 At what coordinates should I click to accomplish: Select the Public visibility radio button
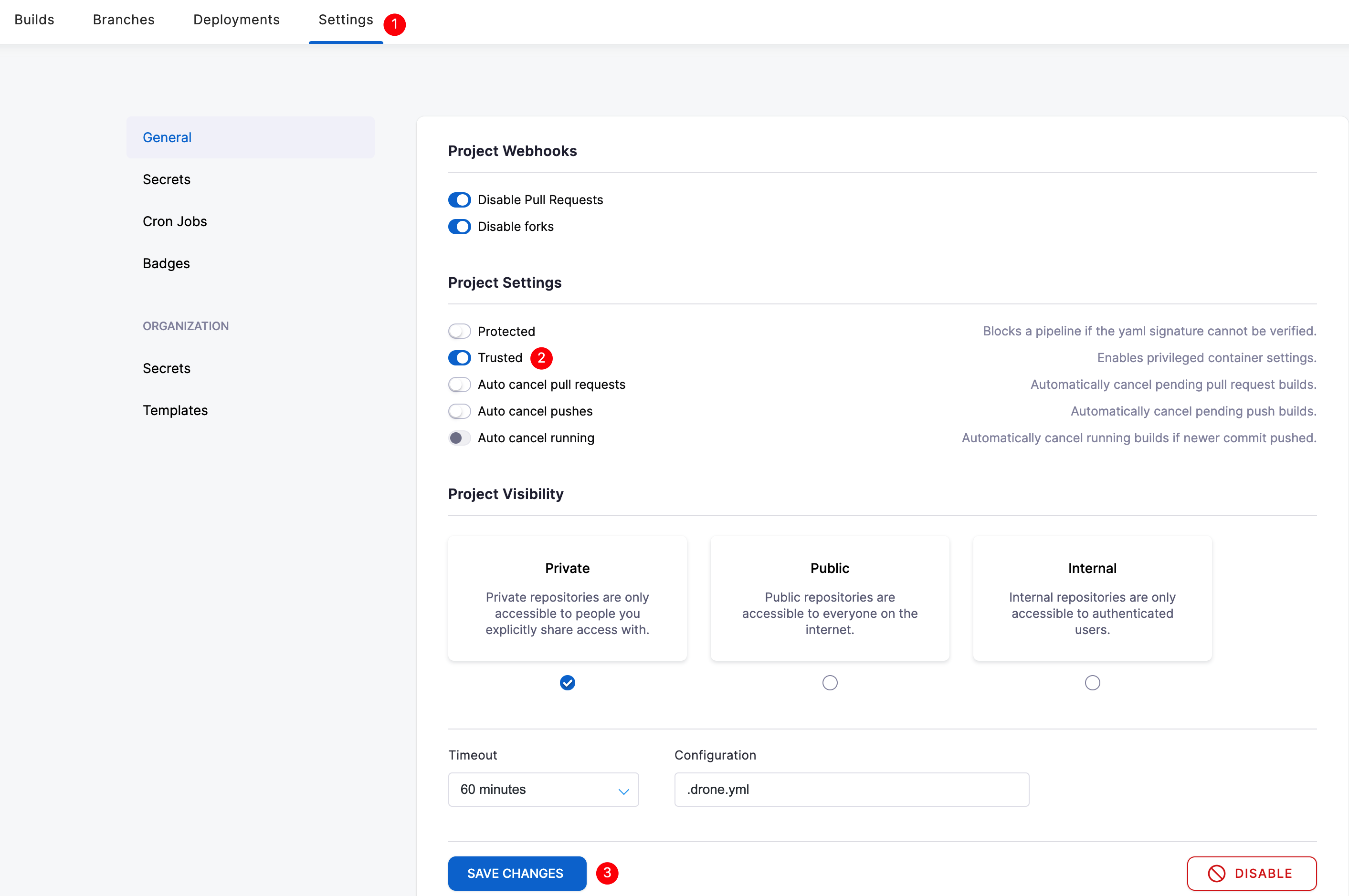coord(830,683)
